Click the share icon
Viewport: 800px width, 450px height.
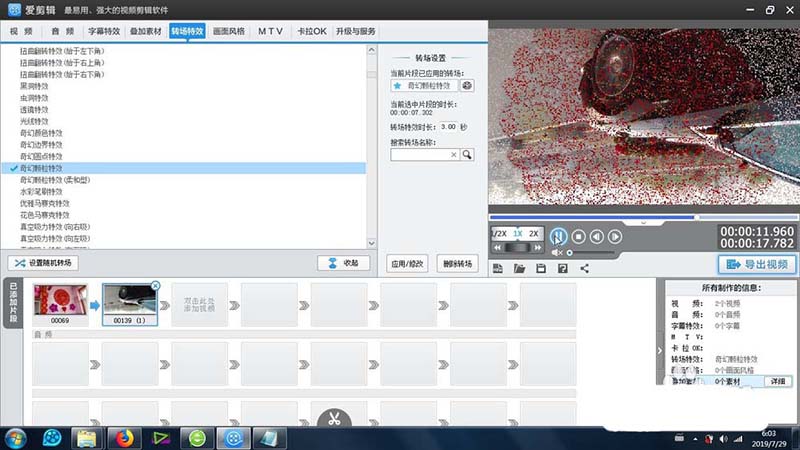[584, 268]
